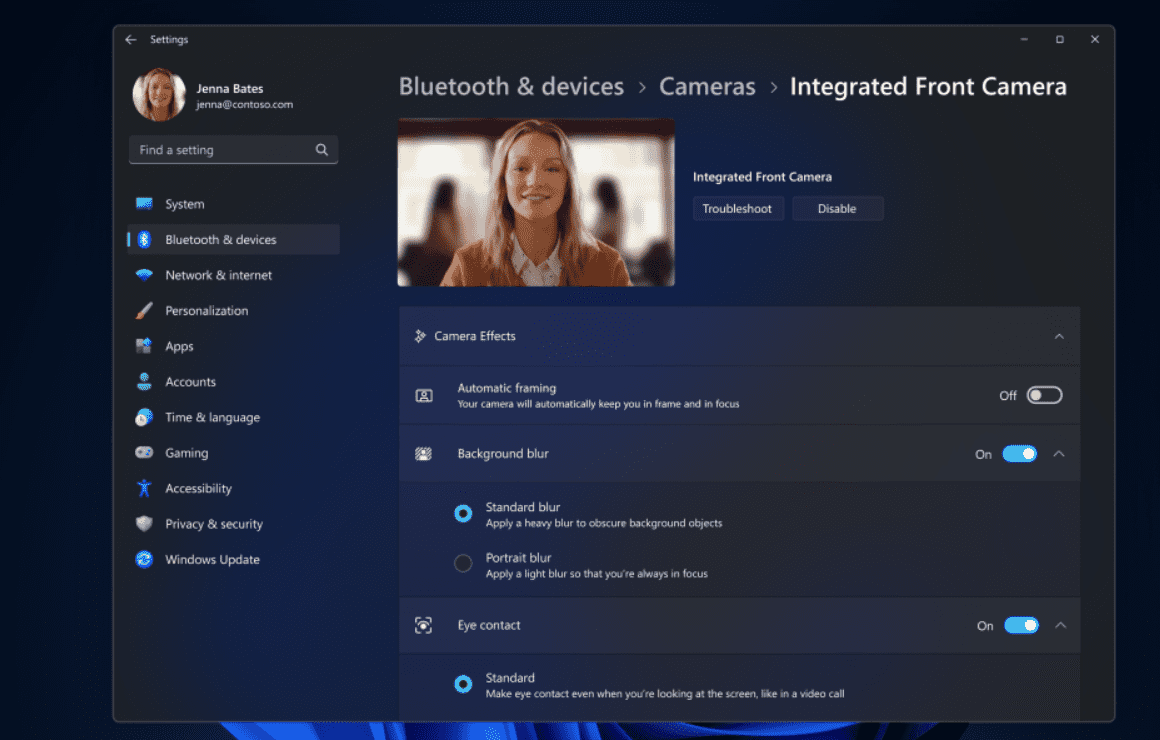The image size is (1160, 740).
Task: Click 'Your camera will automatically keep' text
Action: (598, 404)
